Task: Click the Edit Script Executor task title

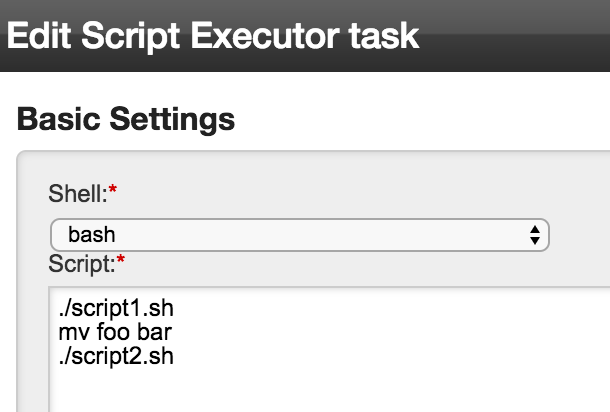Action: (x=213, y=36)
